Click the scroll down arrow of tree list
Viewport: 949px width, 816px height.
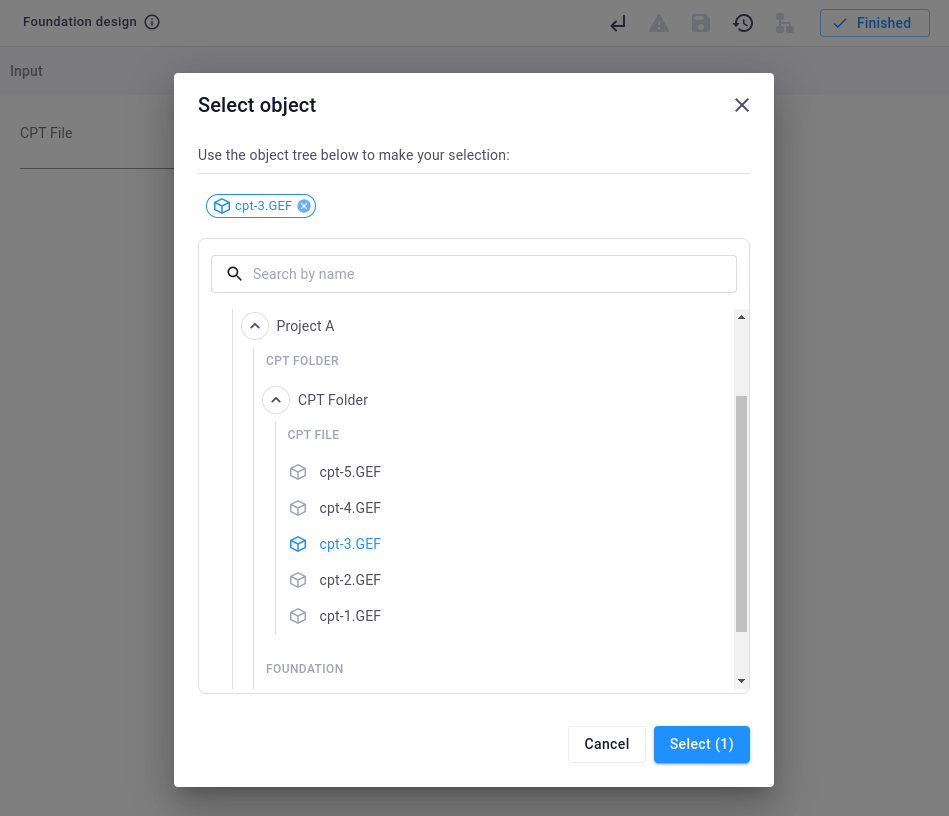tap(741, 681)
